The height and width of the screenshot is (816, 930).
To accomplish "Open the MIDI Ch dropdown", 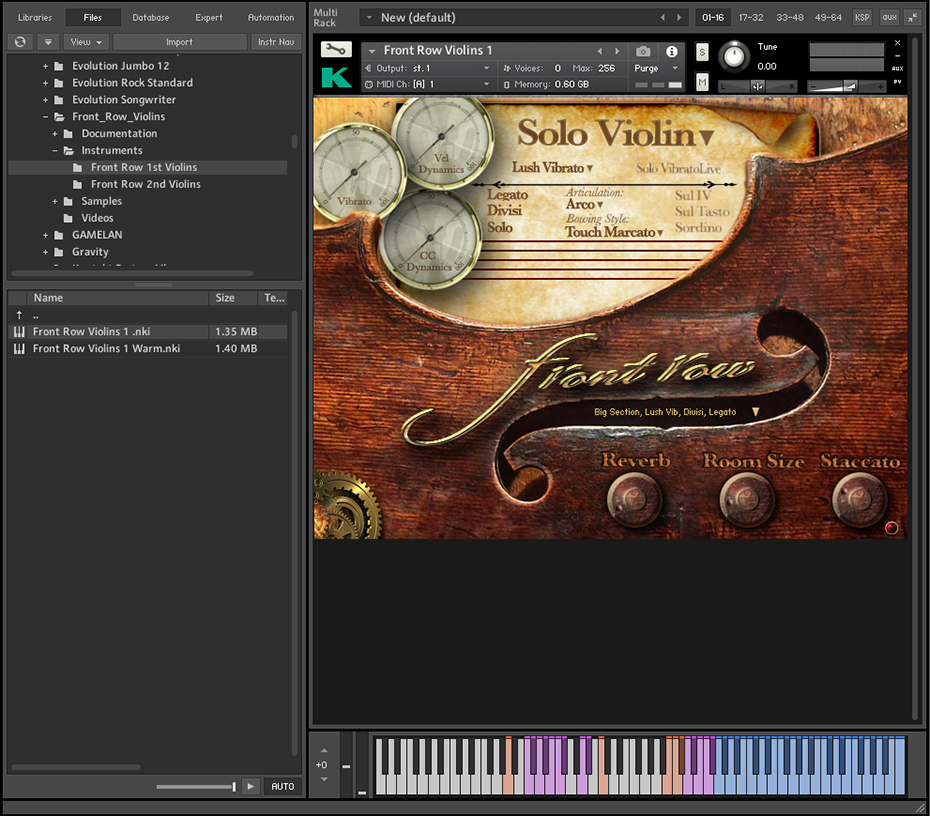I will click(x=428, y=84).
